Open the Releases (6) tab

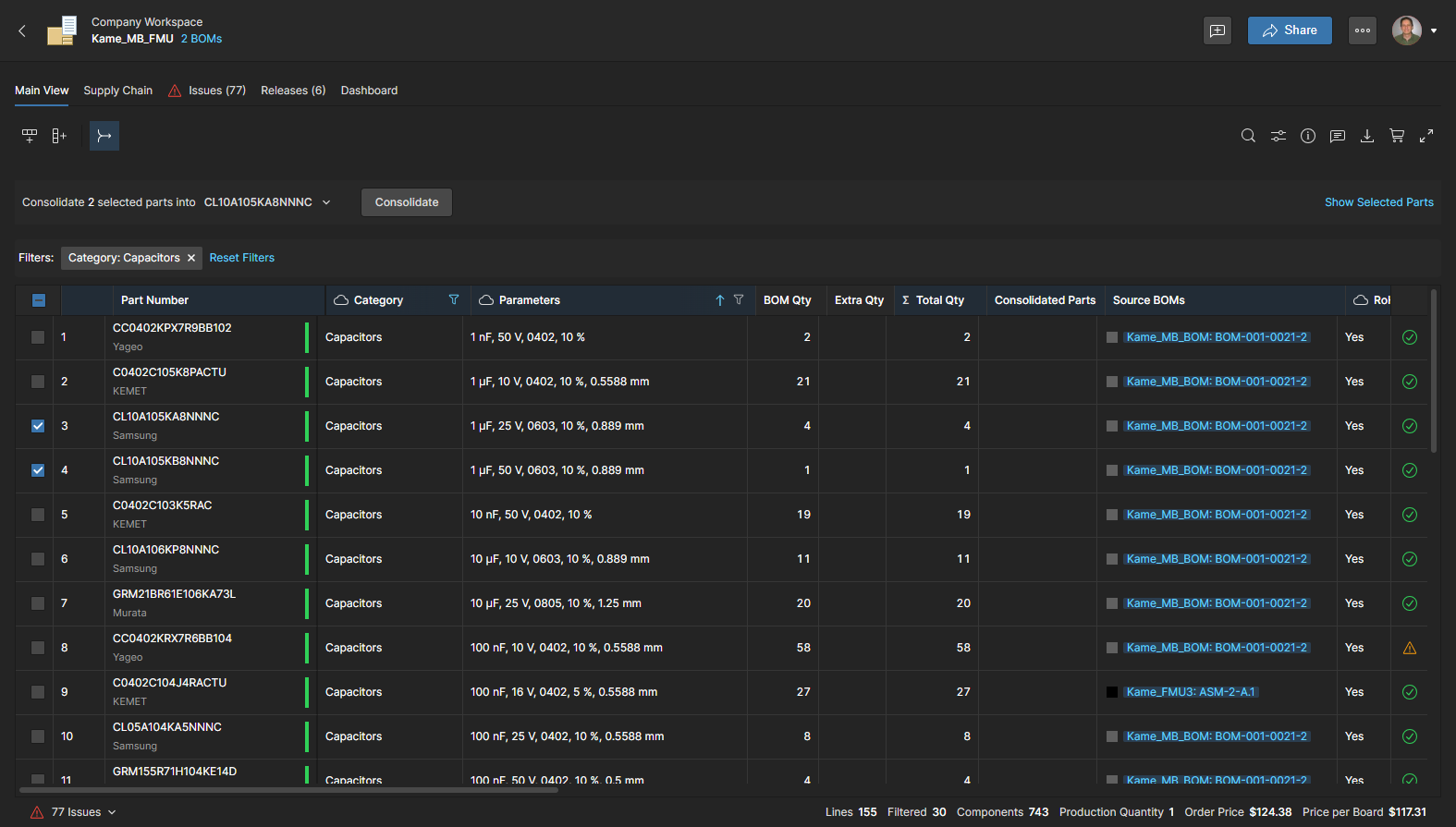coord(293,91)
